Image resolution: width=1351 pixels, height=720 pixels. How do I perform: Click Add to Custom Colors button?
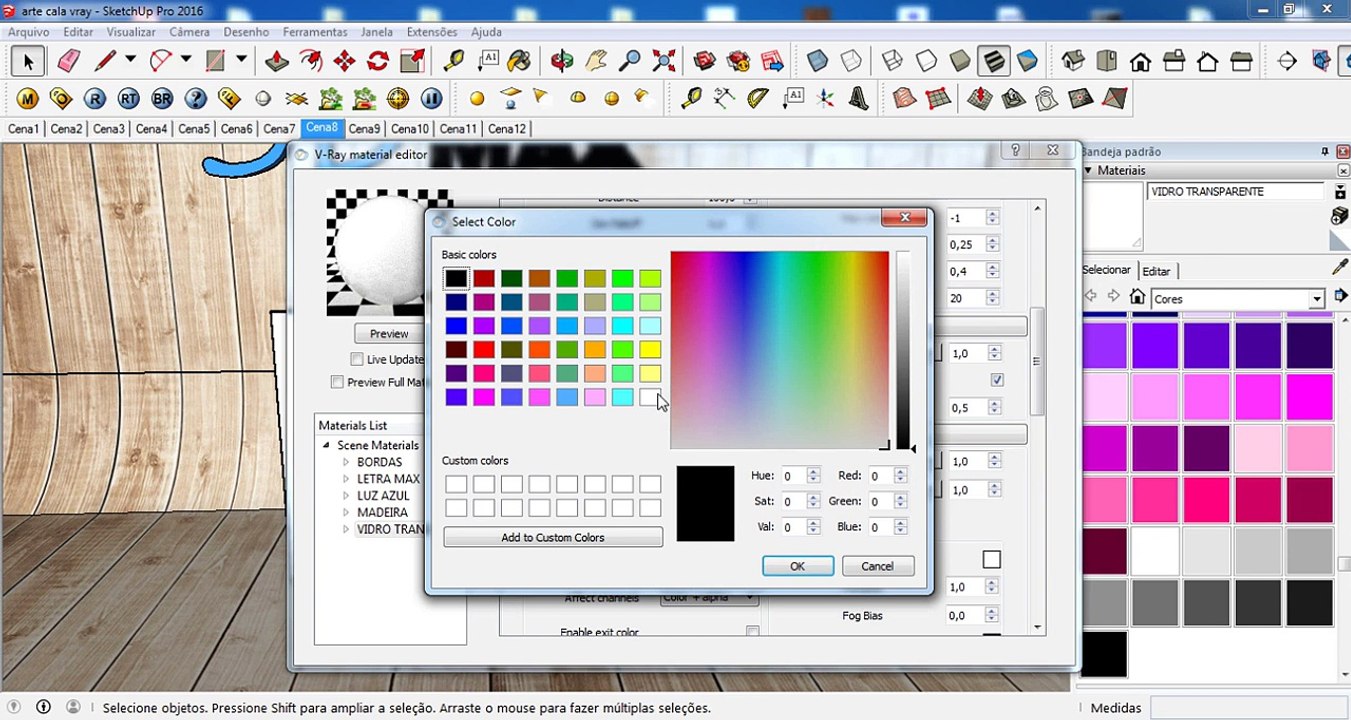tap(553, 537)
